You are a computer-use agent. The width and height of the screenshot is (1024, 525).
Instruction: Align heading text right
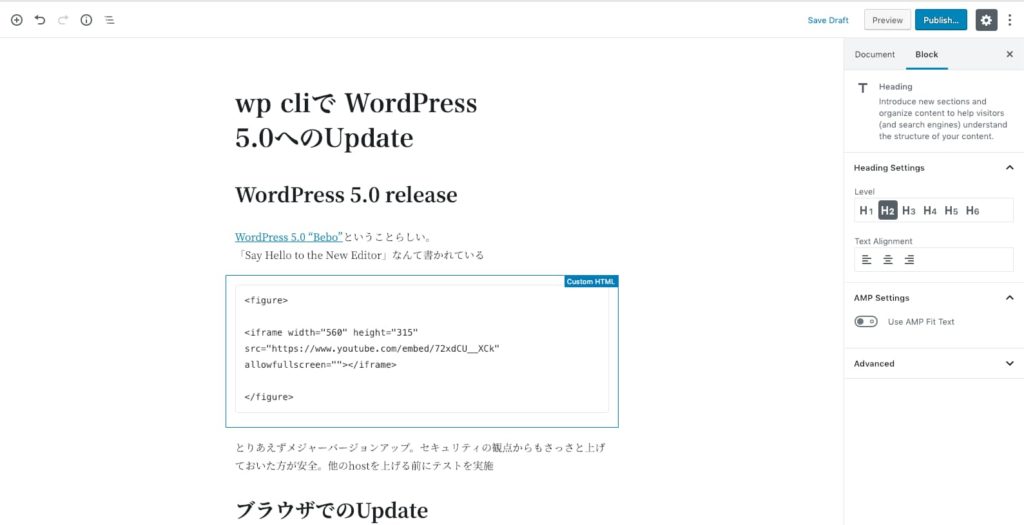tap(909, 259)
